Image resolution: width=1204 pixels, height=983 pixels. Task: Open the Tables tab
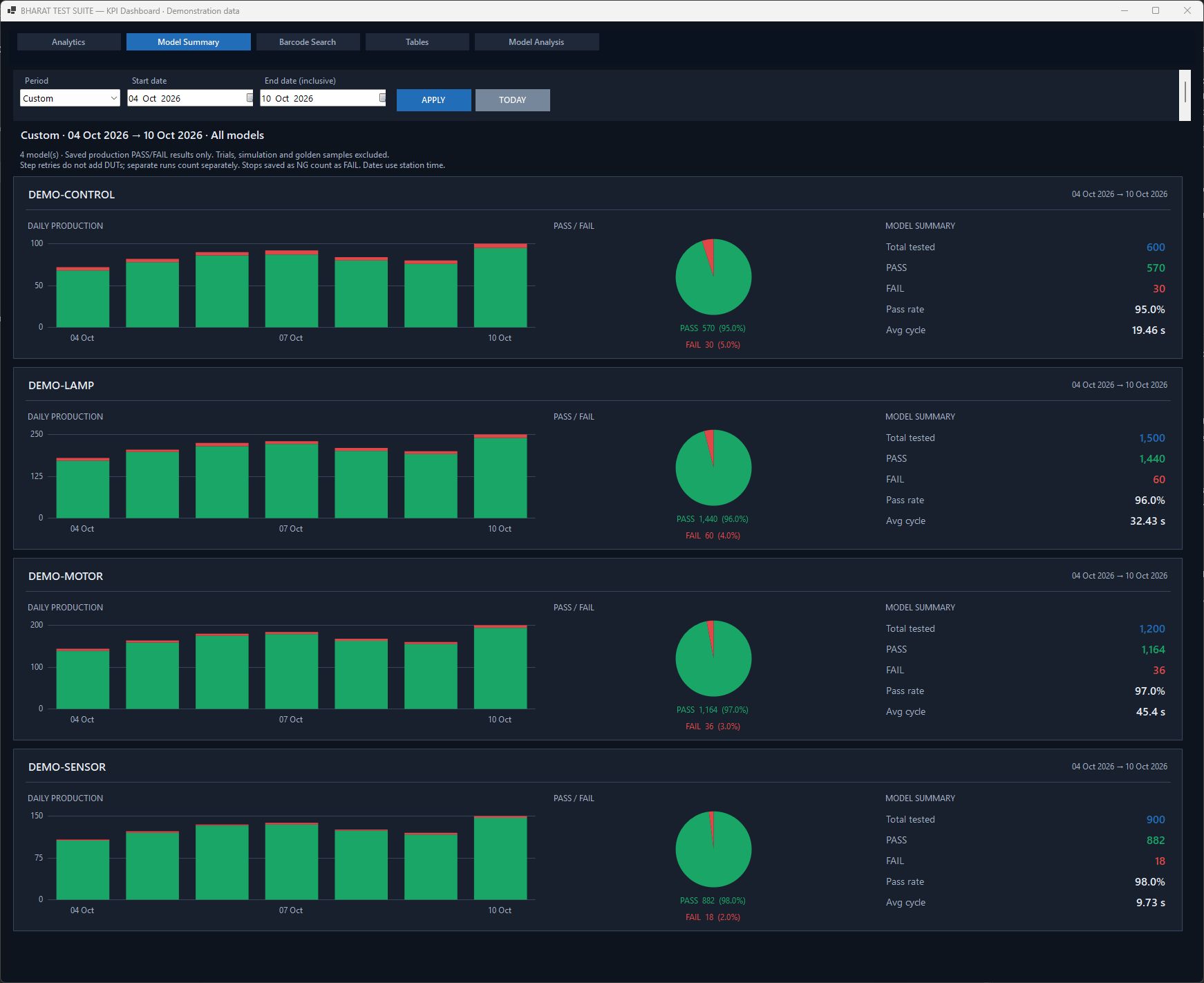coord(417,42)
